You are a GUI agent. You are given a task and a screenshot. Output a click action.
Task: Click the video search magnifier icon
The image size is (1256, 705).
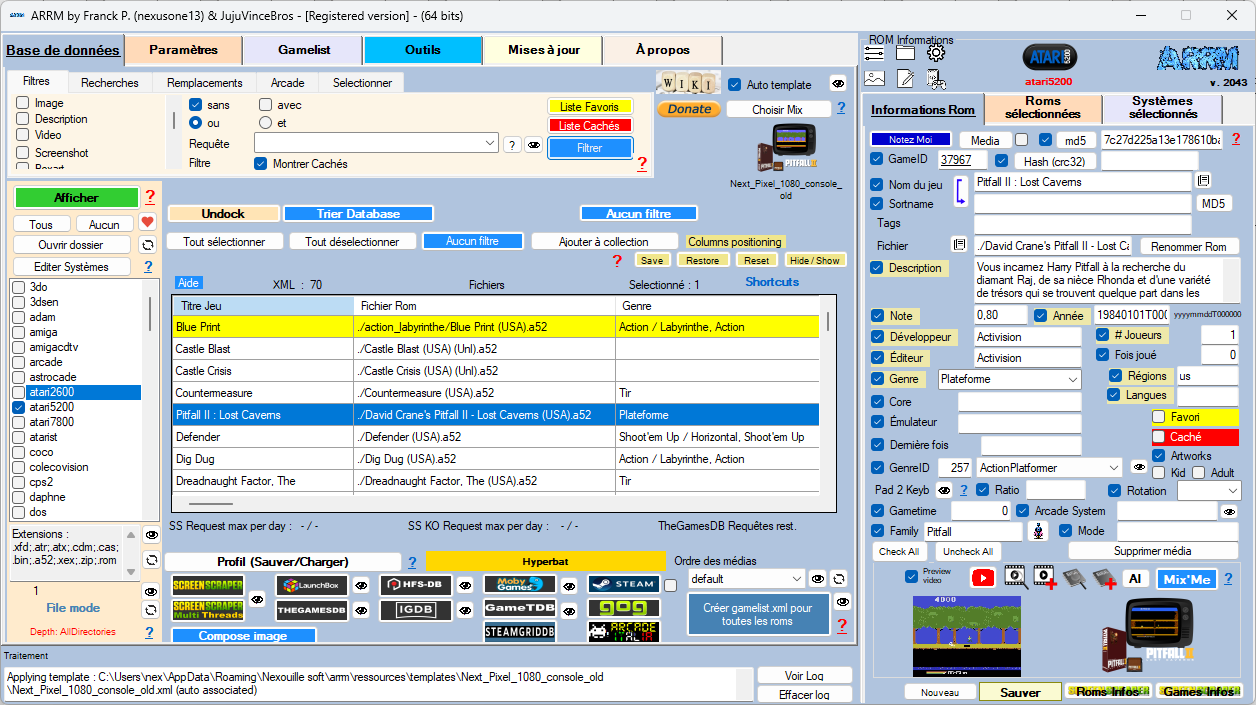[1016, 578]
